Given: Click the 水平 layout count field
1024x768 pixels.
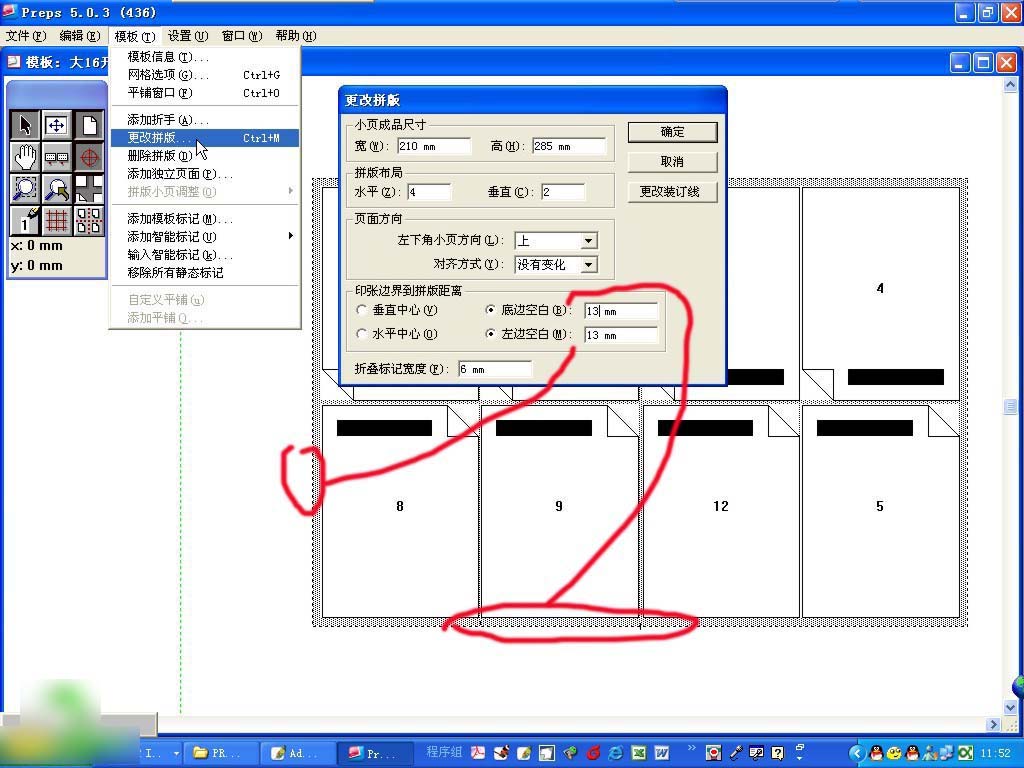Looking at the screenshot, I should pos(428,192).
